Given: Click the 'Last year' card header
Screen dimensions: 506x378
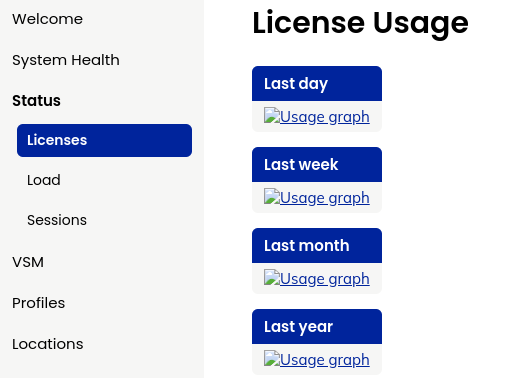Looking at the screenshot, I should click(x=317, y=327).
